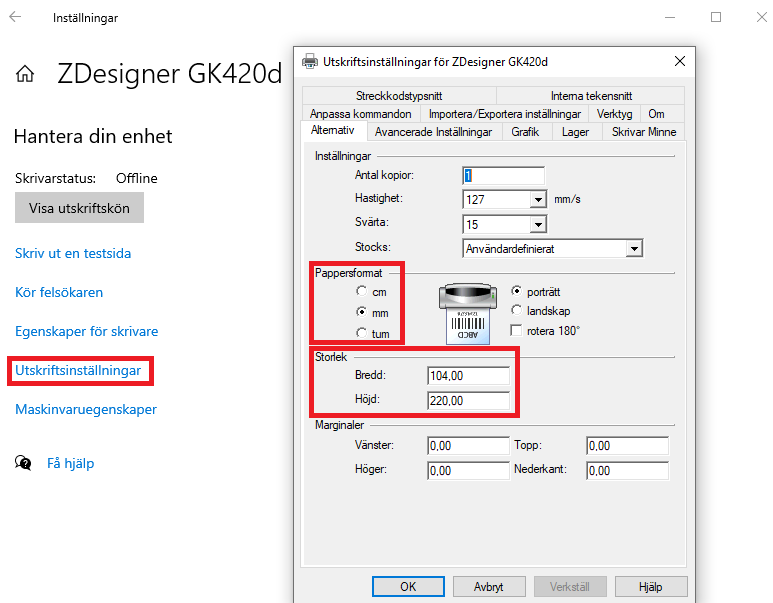Viewport: 773px width, 603px height.
Task: Switch to the Avancerade Inställningar tab
Action: pyautogui.click(x=432, y=132)
